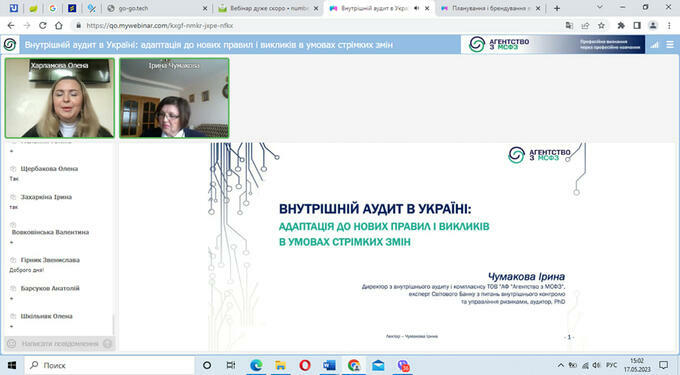The width and height of the screenshot is (680, 375).
Task: Send the chat message button
Action: pos(108,344)
